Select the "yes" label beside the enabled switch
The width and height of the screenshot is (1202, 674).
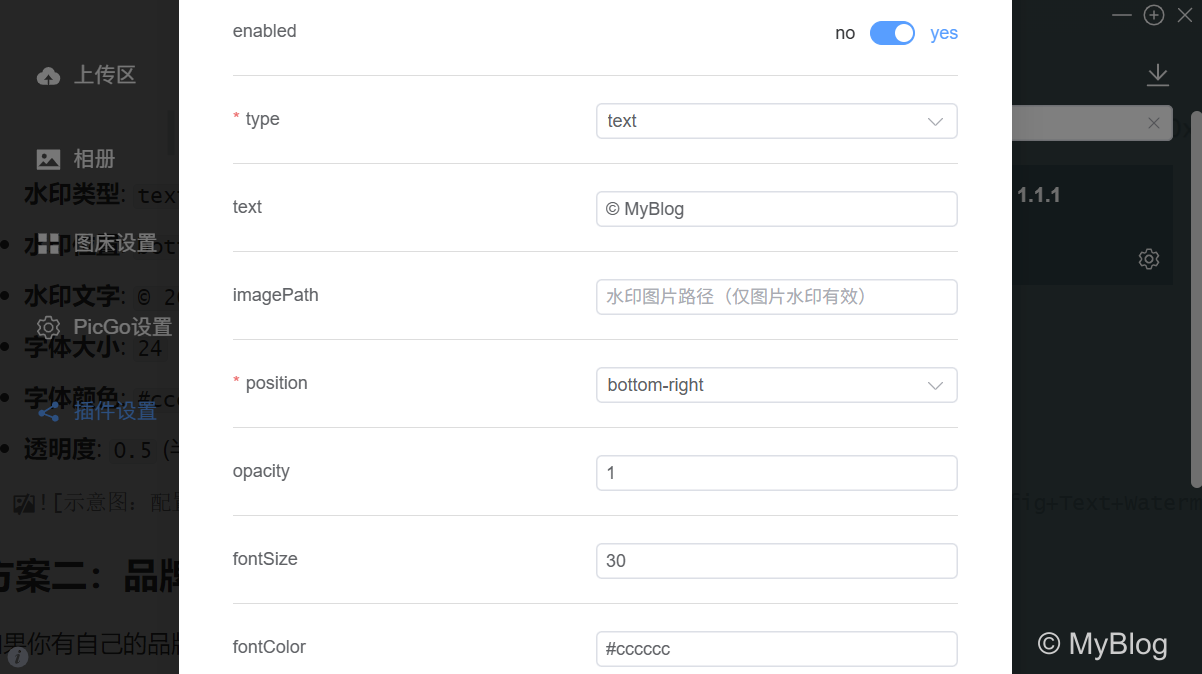click(943, 33)
